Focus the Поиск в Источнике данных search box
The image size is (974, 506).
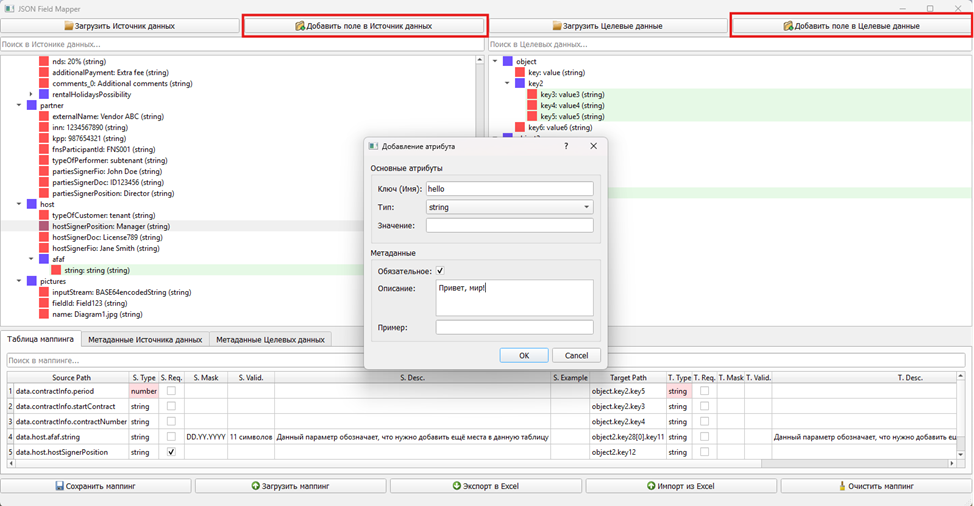242,45
